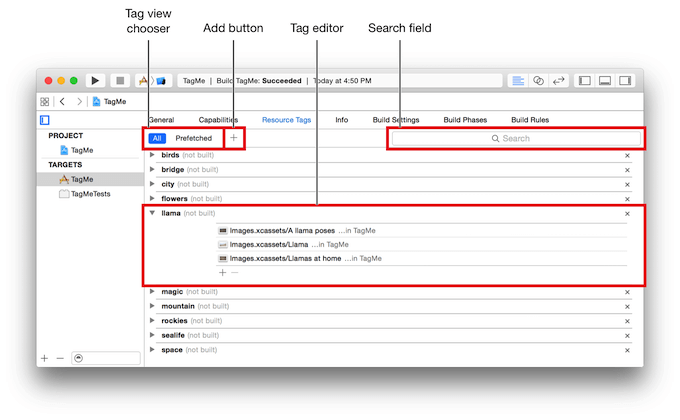The height and width of the screenshot is (420, 680).
Task: Click TagMe in the jump bar
Action: point(109,102)
